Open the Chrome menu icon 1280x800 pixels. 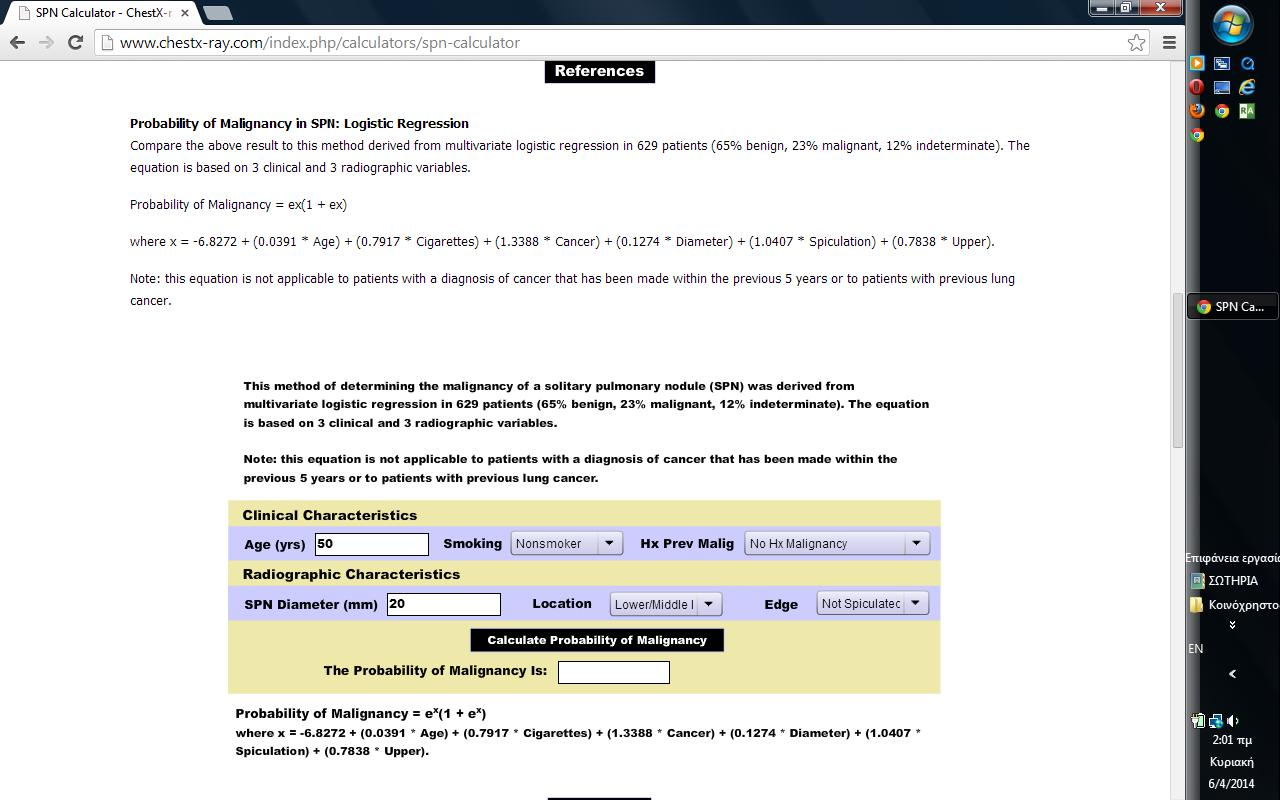tap(1169, 42)
